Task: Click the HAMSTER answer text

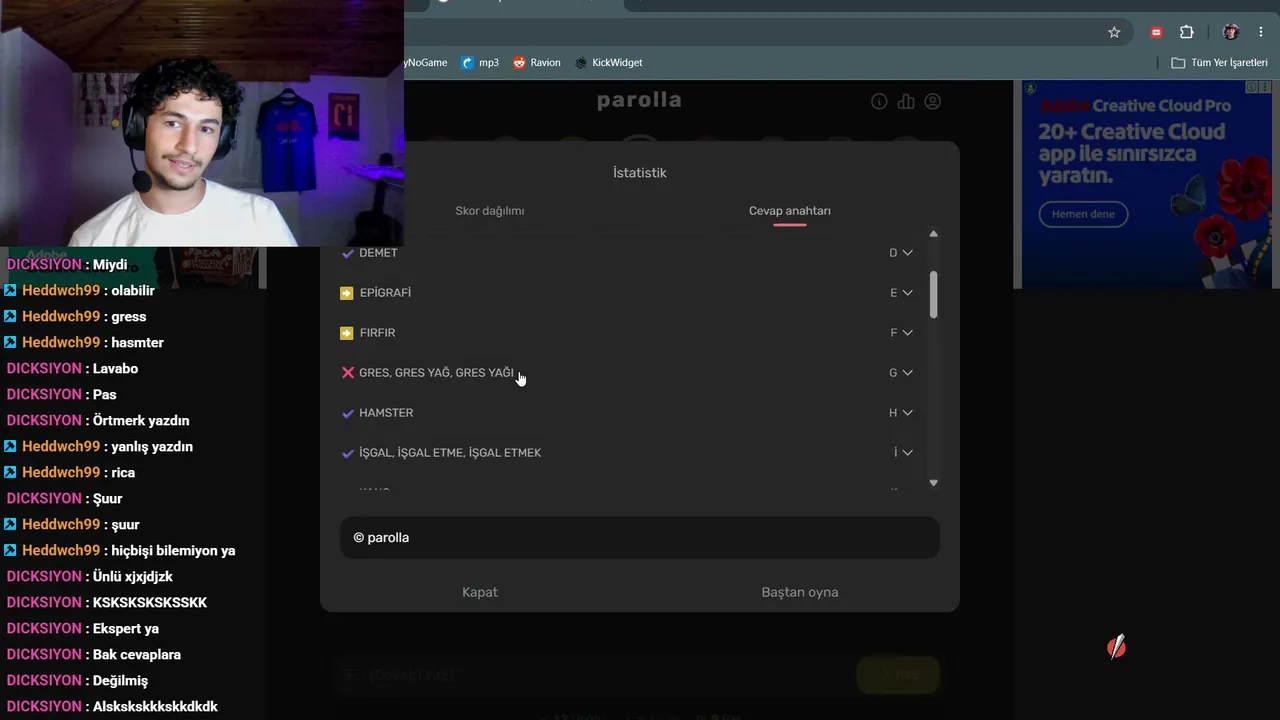Action: click(x=386, y=413)
